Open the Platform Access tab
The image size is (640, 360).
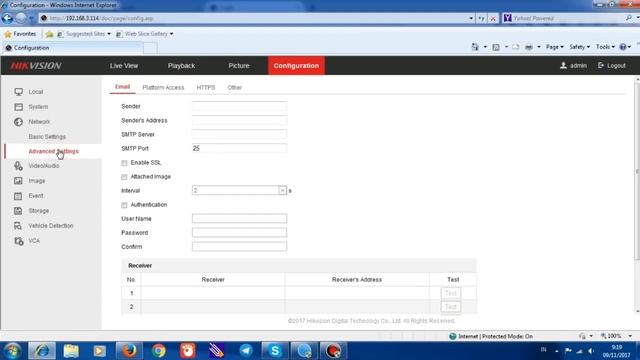163,87
